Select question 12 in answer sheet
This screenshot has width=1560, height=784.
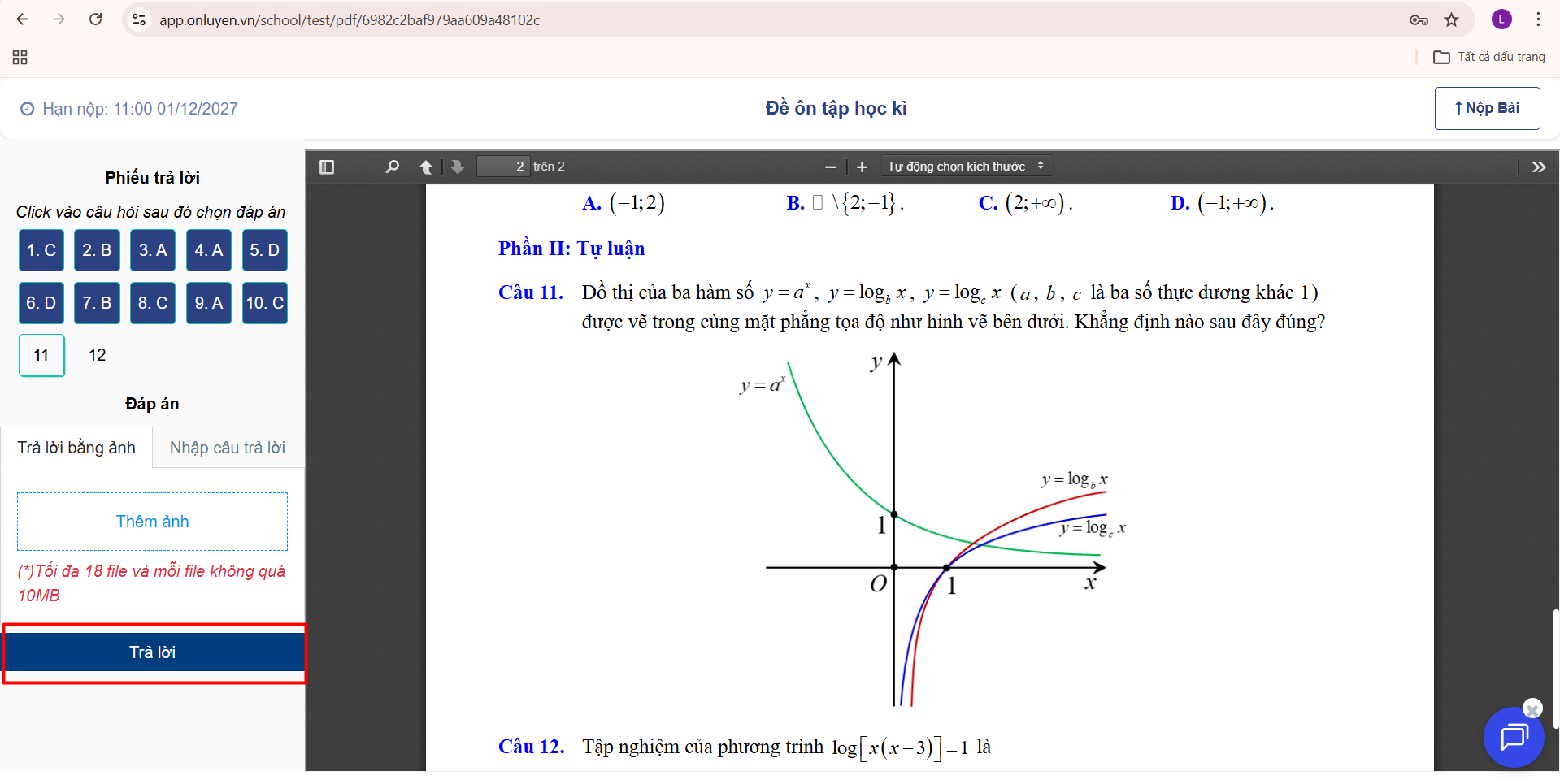click(x=98, y=355)
